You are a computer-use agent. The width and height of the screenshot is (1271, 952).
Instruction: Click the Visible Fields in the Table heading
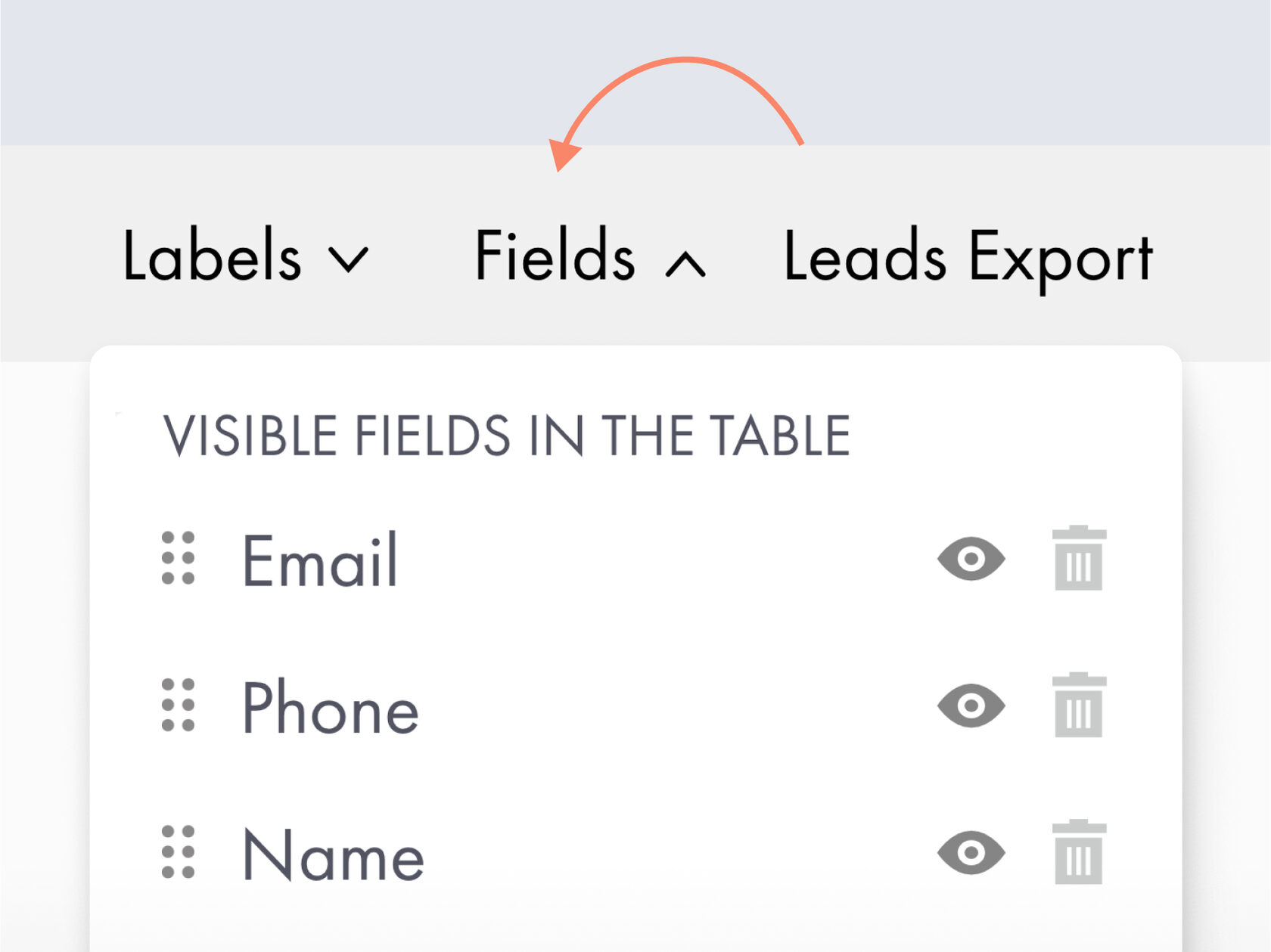(x=507, y=436)
